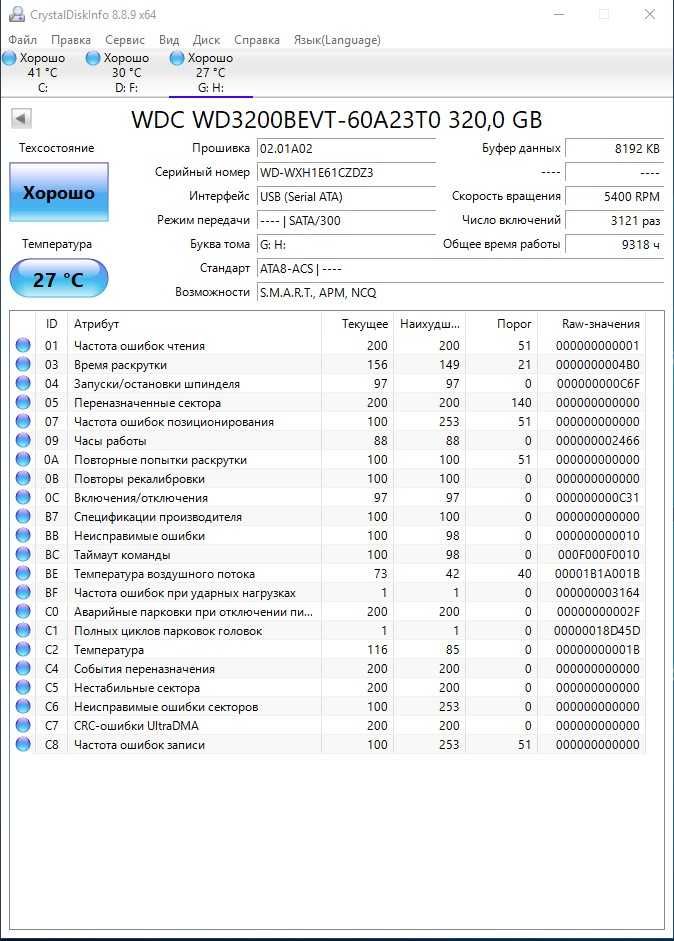The width and height of the screenshot is (674, 941).
Task: Select row Аварийные парковки при отключении
Action: coord(328,612)
